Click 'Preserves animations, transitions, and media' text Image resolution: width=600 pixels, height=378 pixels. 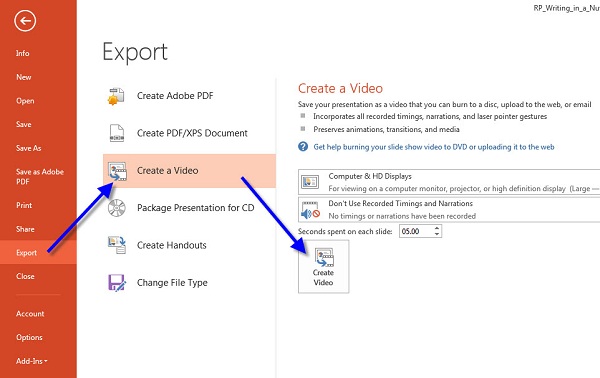pos(386,129)
